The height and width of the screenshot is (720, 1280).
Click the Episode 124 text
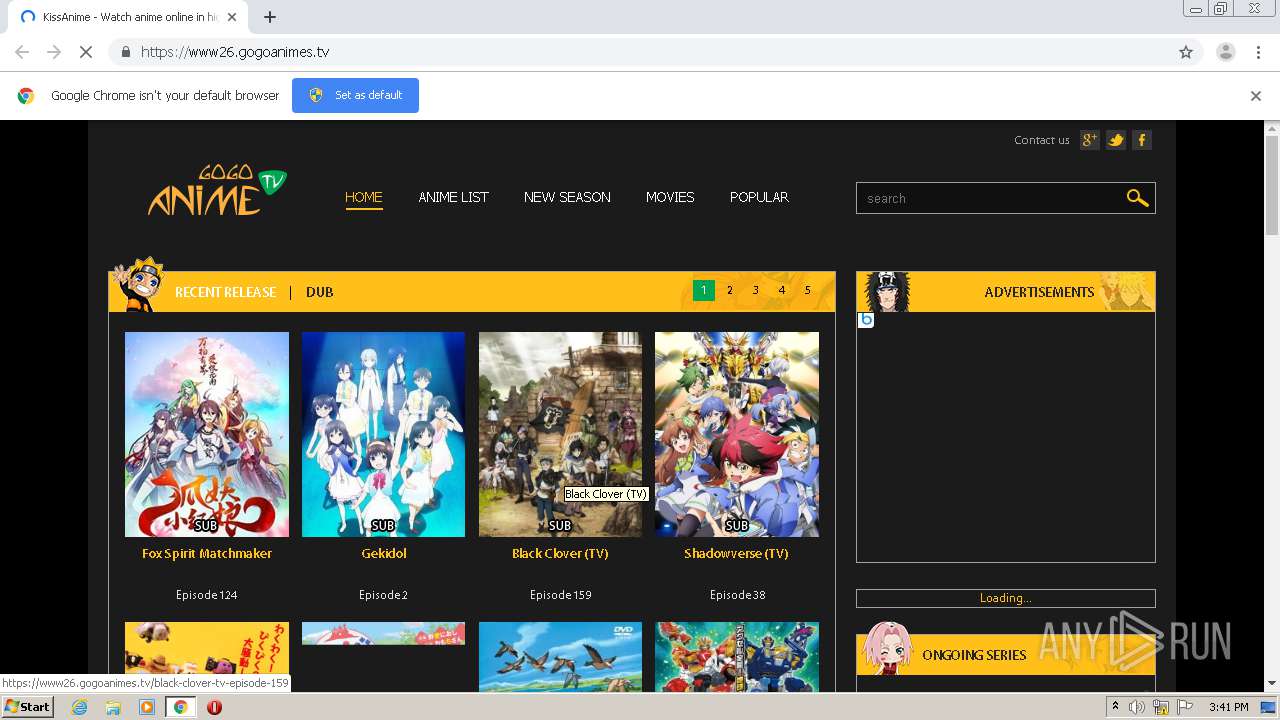[207, 595]
